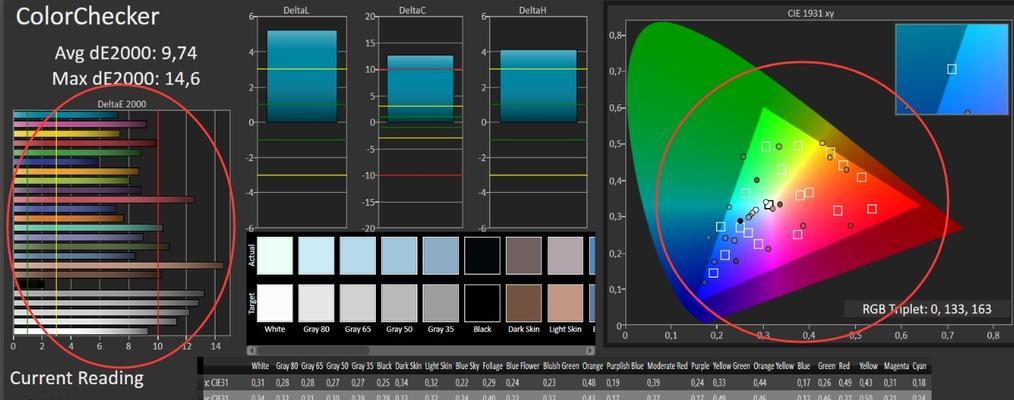
Task: Click the DeltaC bar chart
Action: pyautogui.click(x=420, y=121)
